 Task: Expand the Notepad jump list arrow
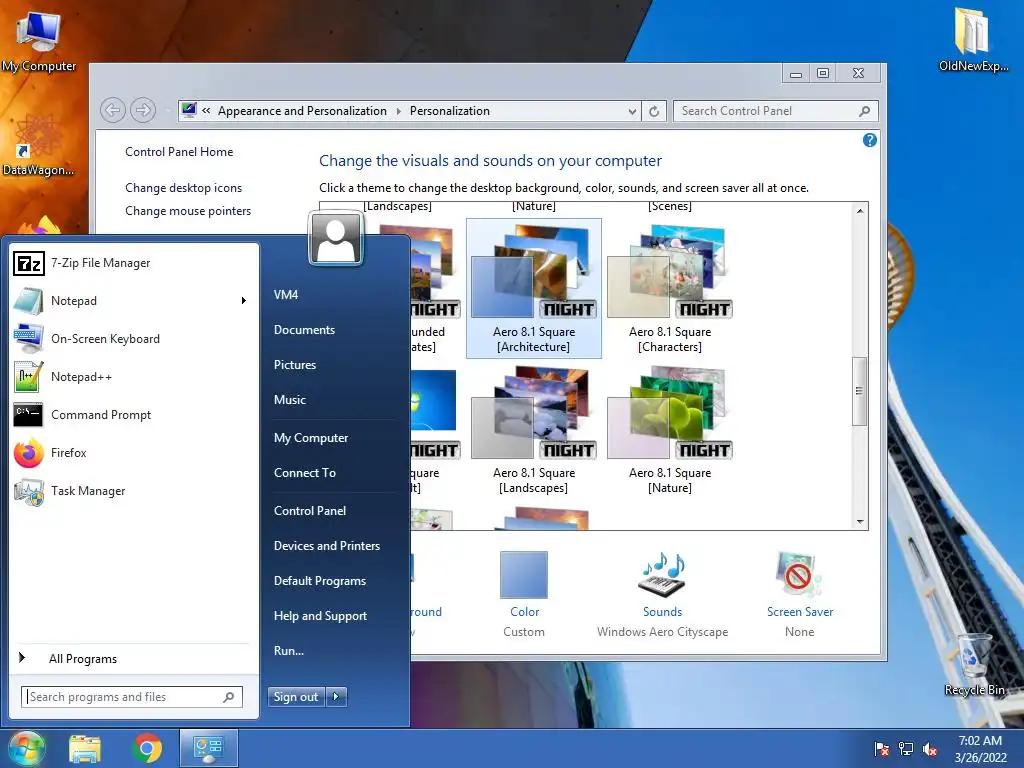[x=244, y=300]
